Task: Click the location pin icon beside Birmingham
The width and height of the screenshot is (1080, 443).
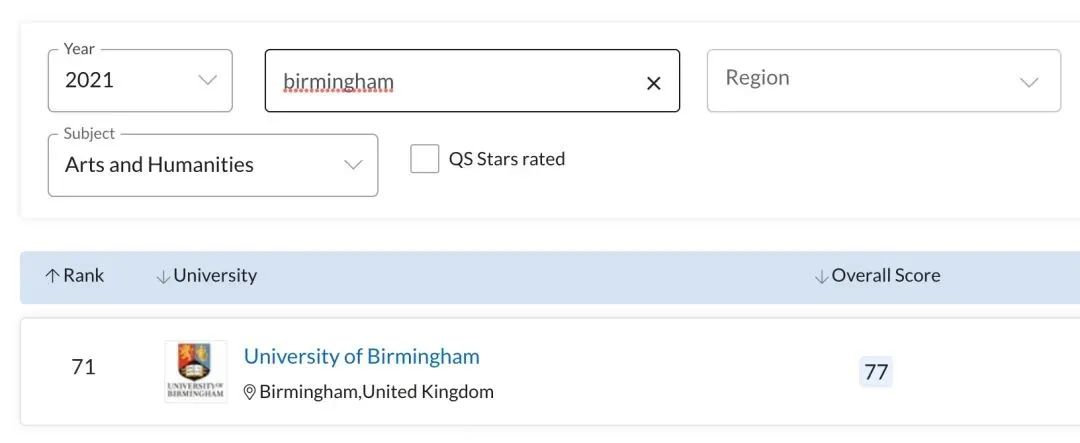Action: (x=250, y=393)
